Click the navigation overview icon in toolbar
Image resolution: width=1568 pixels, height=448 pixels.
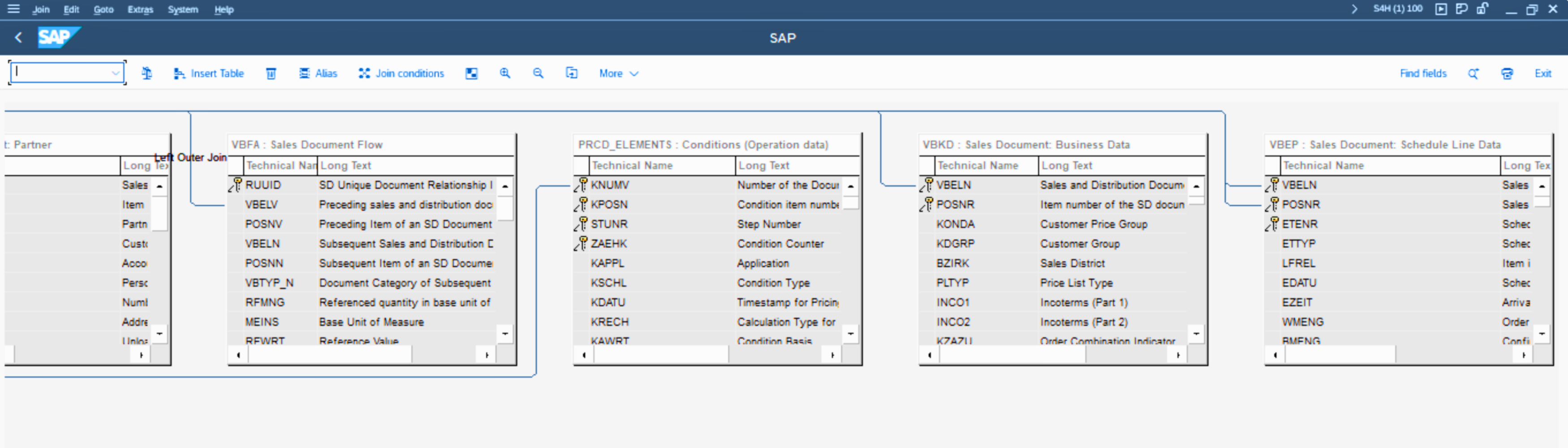click(471, 73)
